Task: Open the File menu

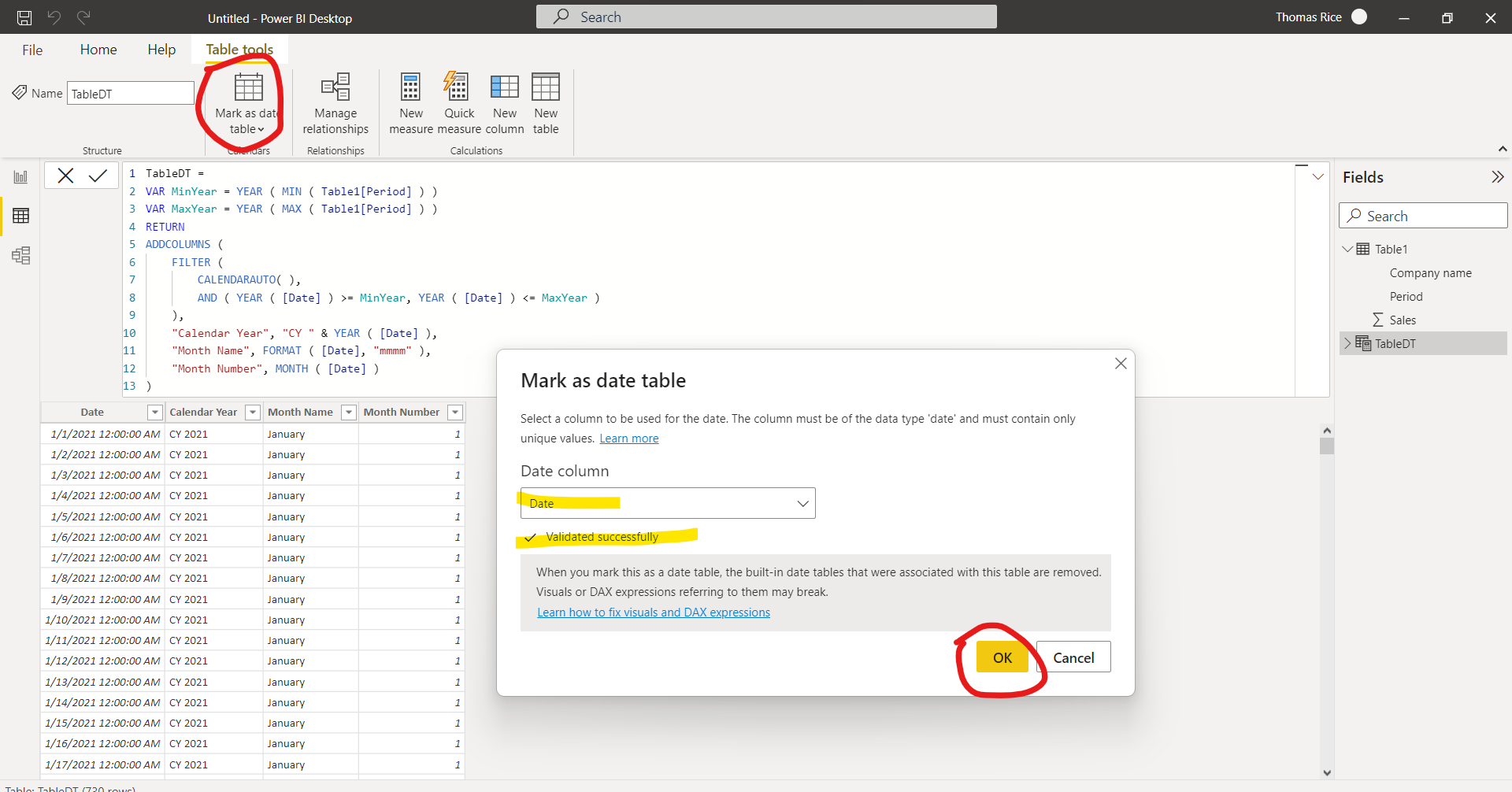Action: click(32, 50)
